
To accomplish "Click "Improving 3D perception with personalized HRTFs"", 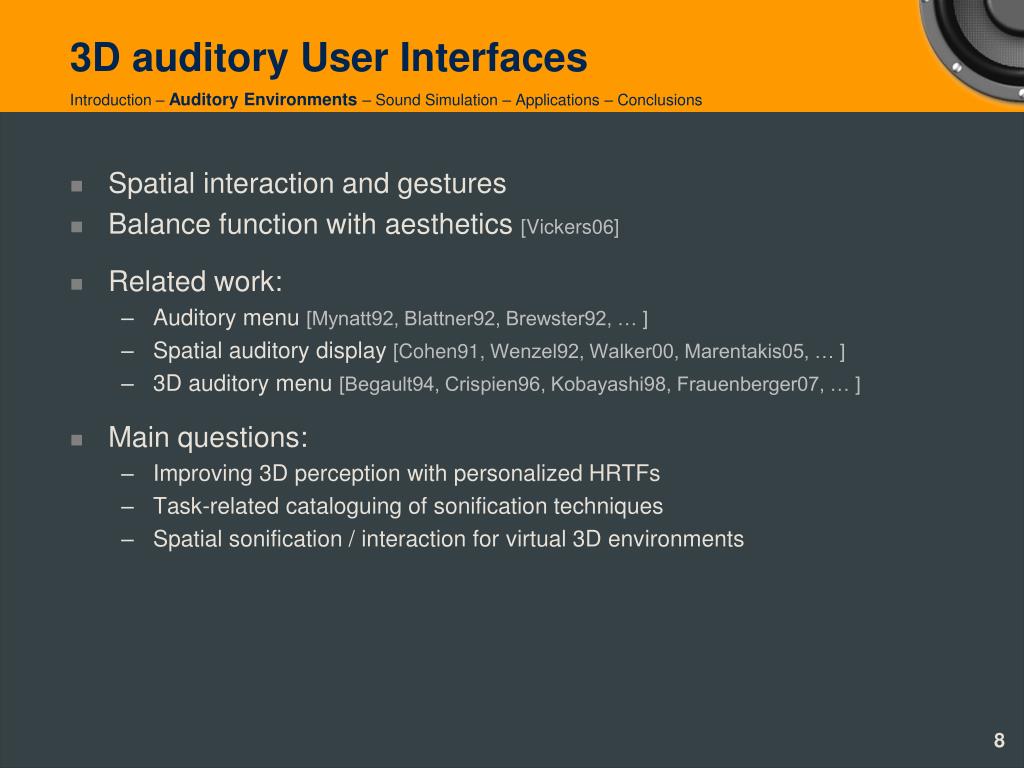I will (x=406, y=473).
